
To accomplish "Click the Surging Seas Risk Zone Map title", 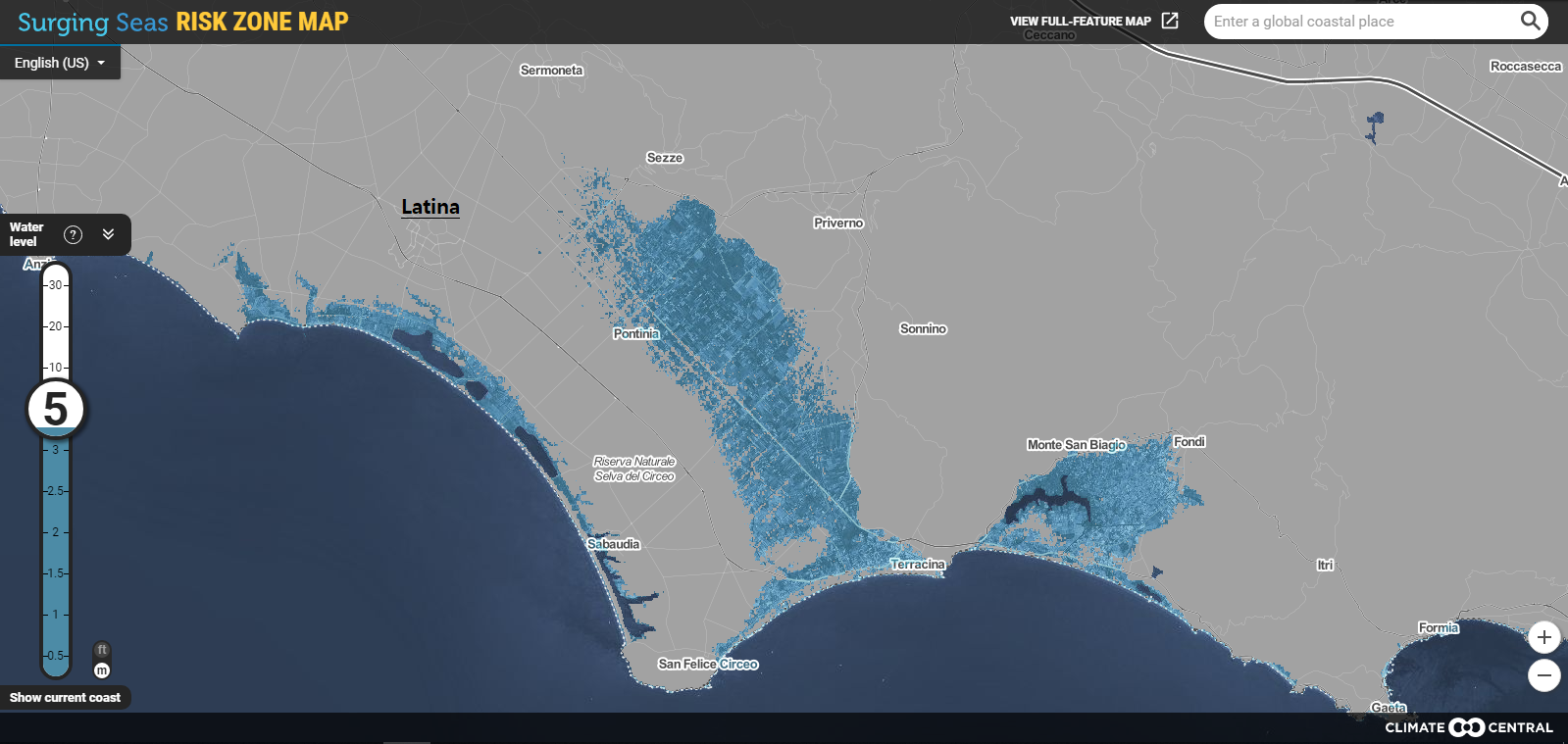I will click(x=183, y=22).
